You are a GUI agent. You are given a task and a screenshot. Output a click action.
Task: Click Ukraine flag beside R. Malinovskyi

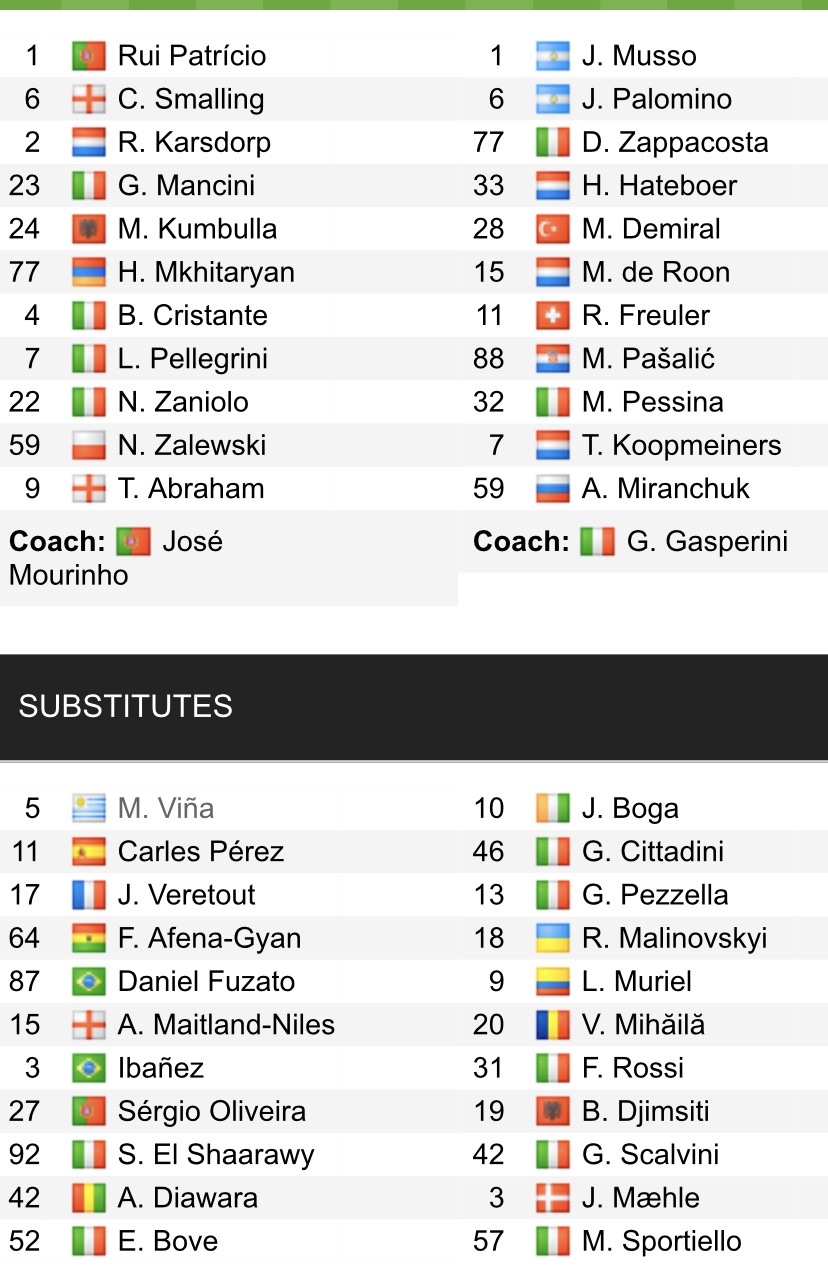pyautogui.click(x=553, y=938)
